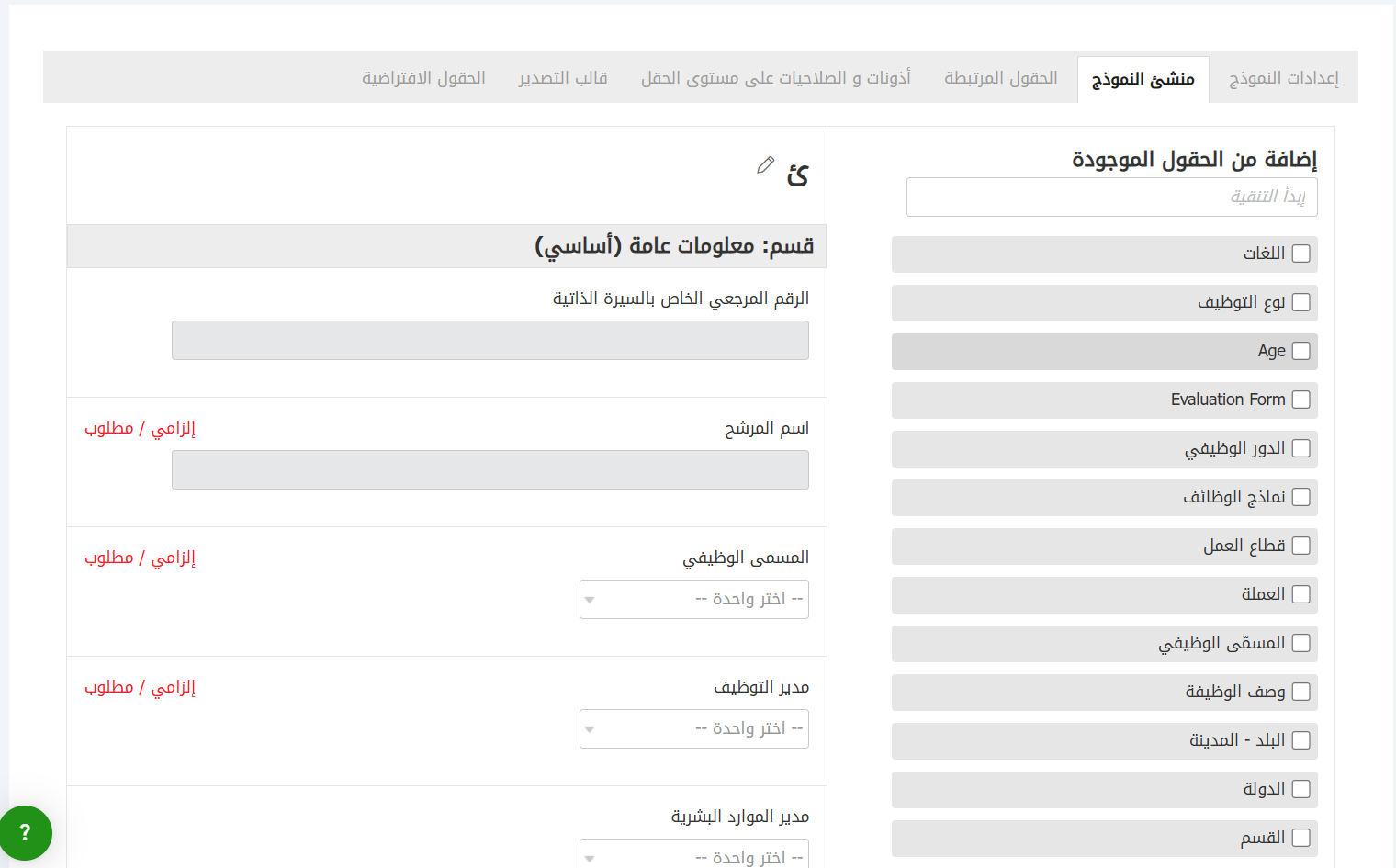Enable the Evaluation Form checkbox

point(1300,400)
